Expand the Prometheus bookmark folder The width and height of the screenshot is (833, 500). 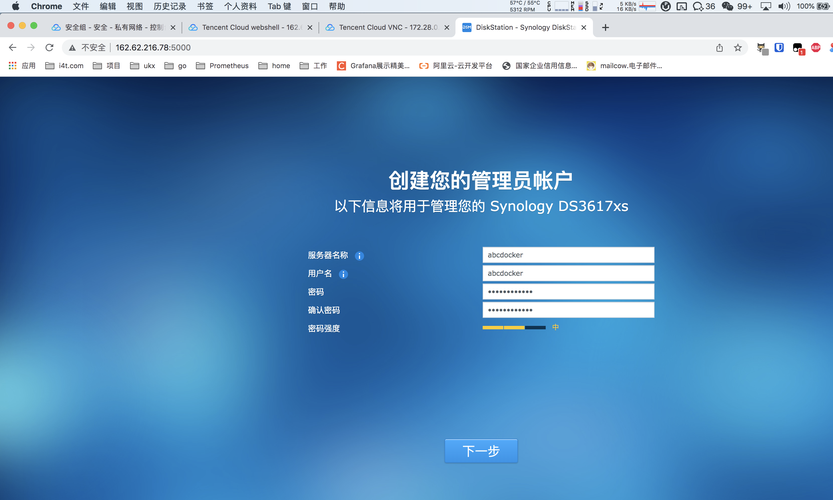click(x=222, y=66)
